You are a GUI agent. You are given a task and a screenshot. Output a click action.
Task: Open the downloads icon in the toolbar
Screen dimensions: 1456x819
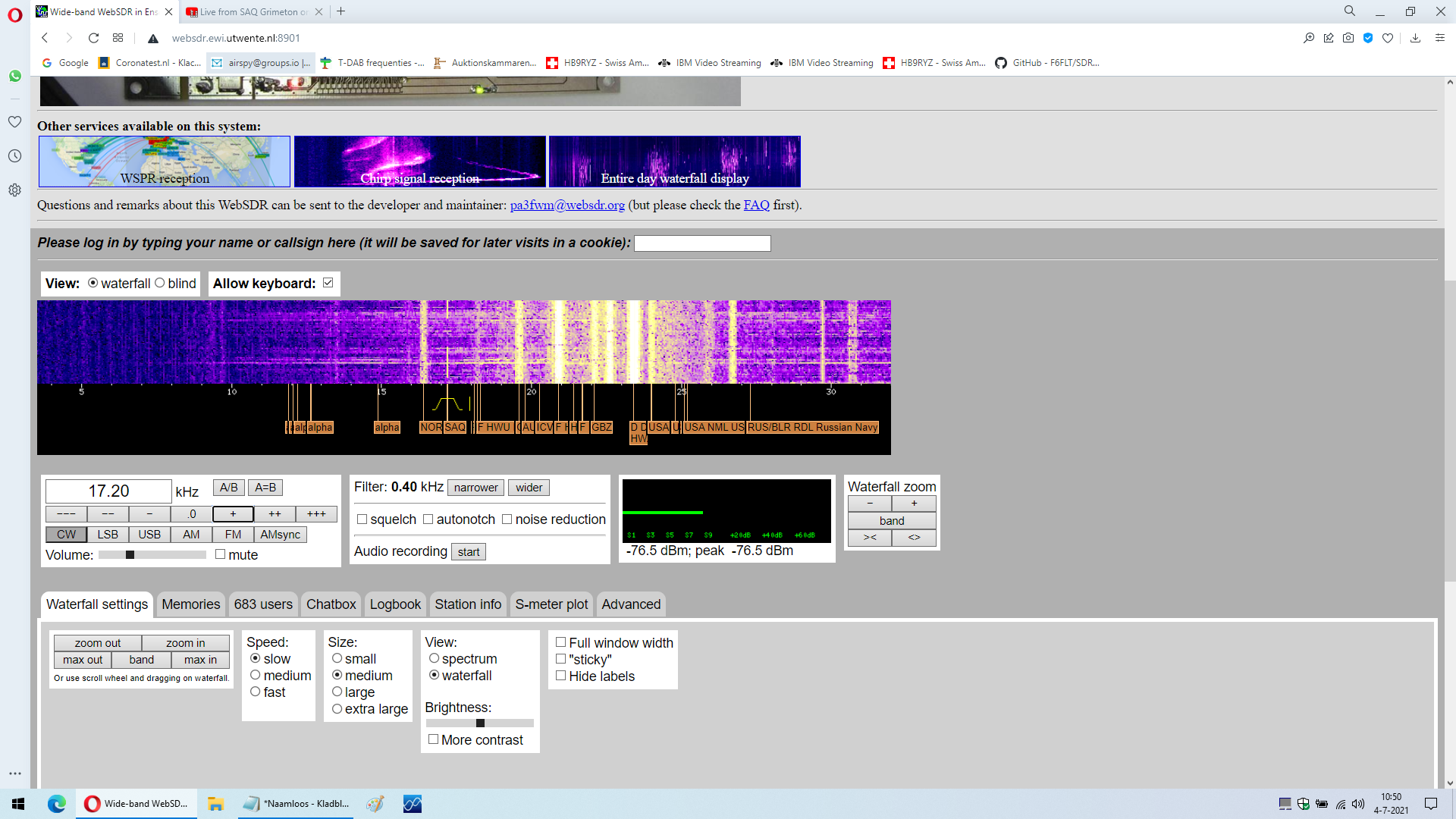tap(1415, 38)
